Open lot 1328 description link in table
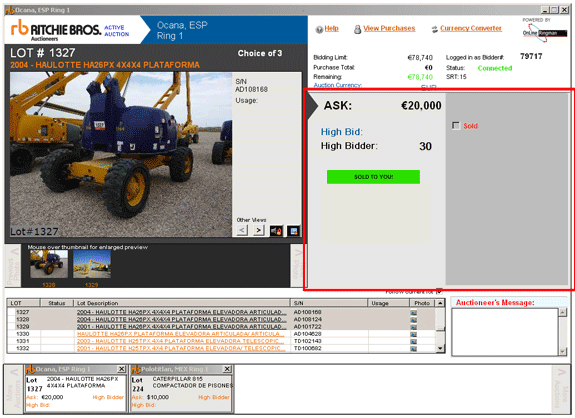The width and height of the screenshot is (575, 418). pos(181,320)
